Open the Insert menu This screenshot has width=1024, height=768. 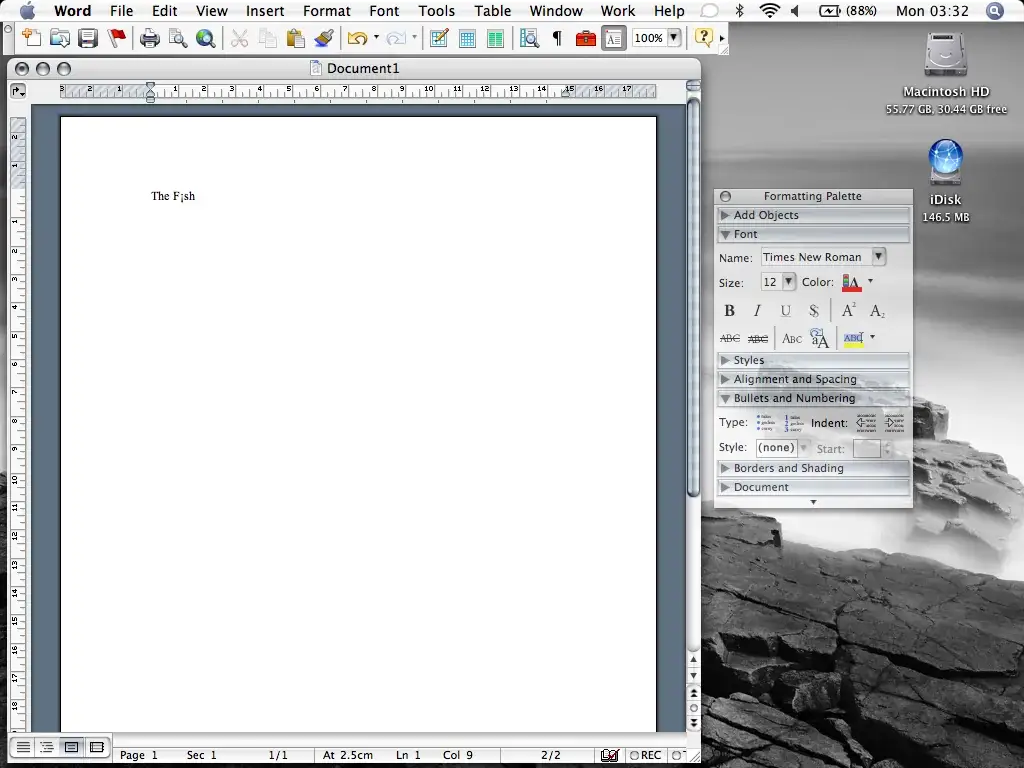pyautogui.click(x=264, y=11)
